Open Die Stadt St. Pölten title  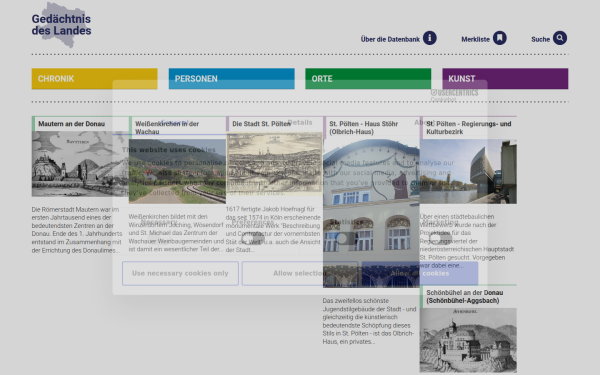(261, 124)
